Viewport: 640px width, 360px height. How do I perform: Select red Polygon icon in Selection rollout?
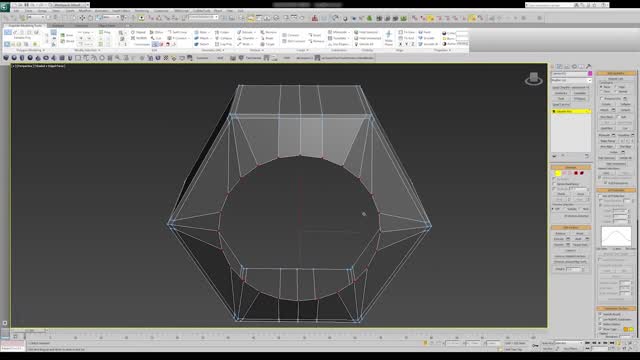pyautogui.click(x=576, y=173)
